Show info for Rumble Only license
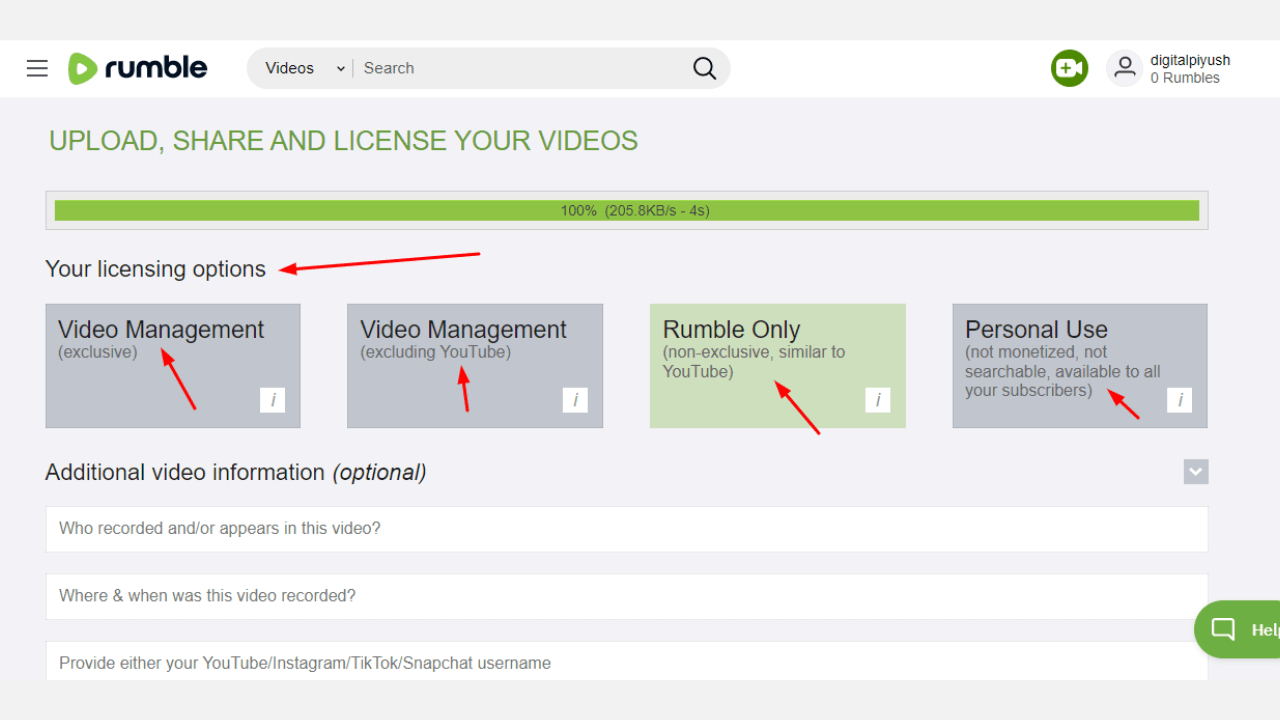1280x720 pixels. [x=877, y=400]
